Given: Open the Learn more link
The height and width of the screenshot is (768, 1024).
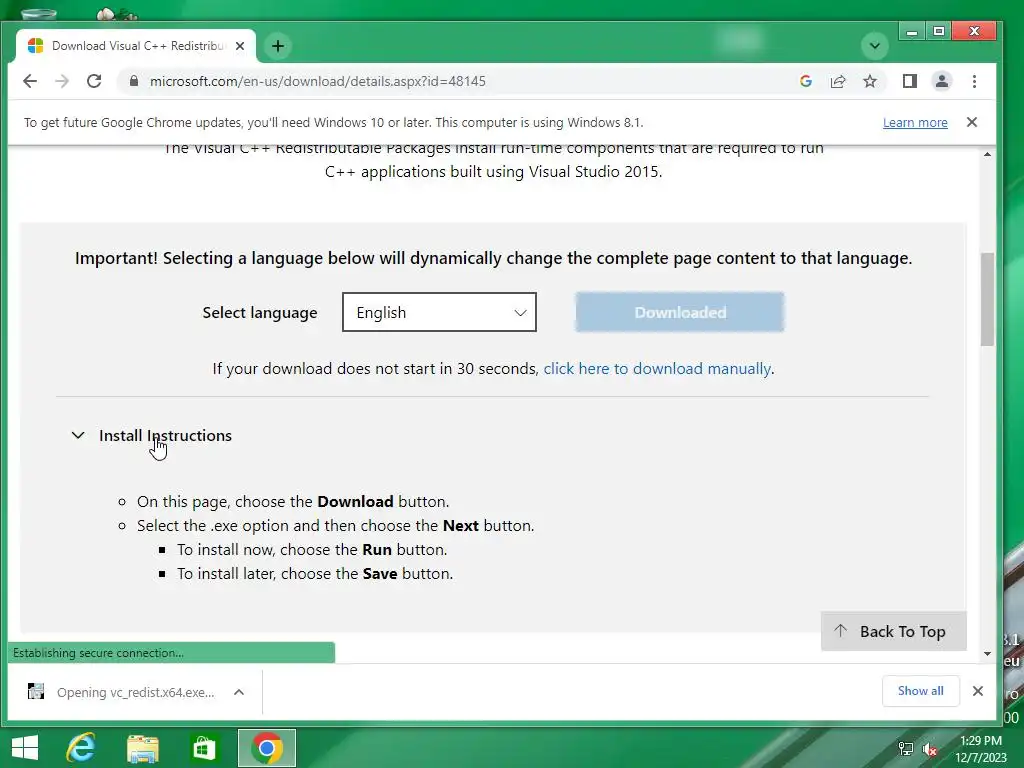Looking at the screenshot, I should [915, 122].
